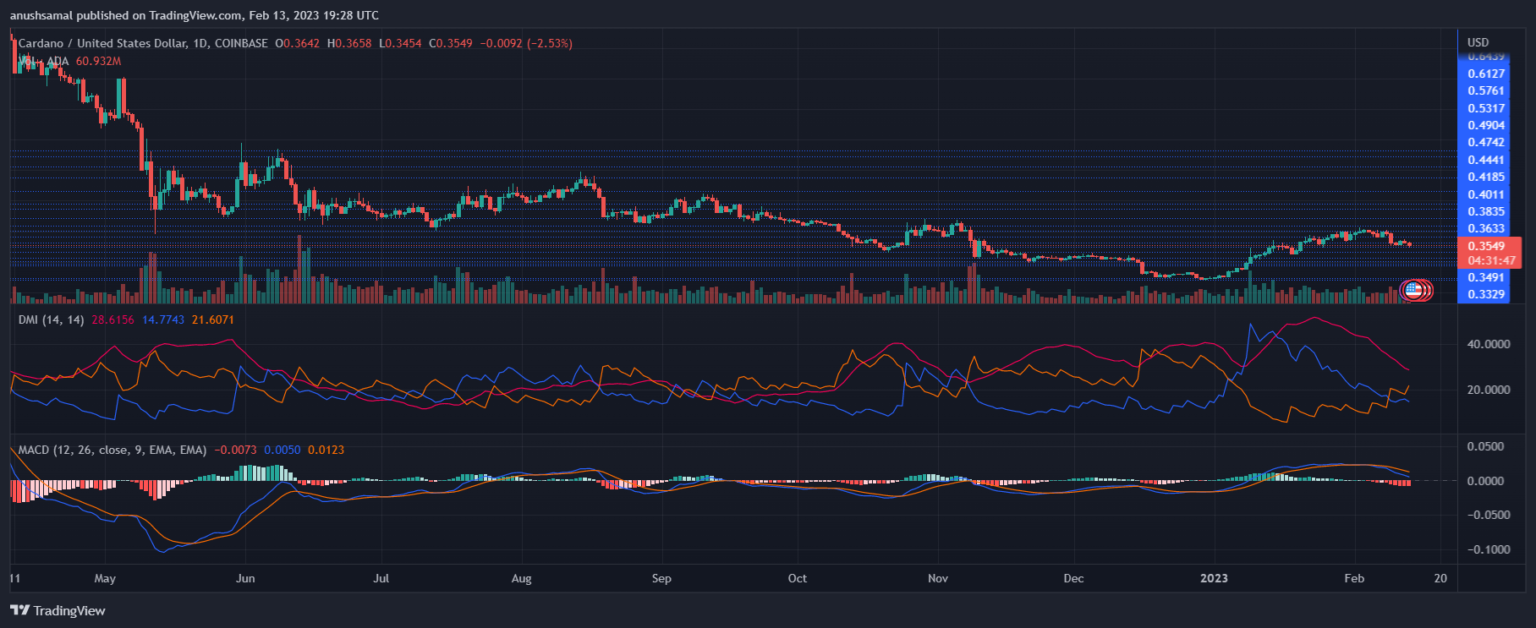This screenshot has width=1536, height=628.
Task: Click the open price value O0.3642
Action: (x=299, y=43)
